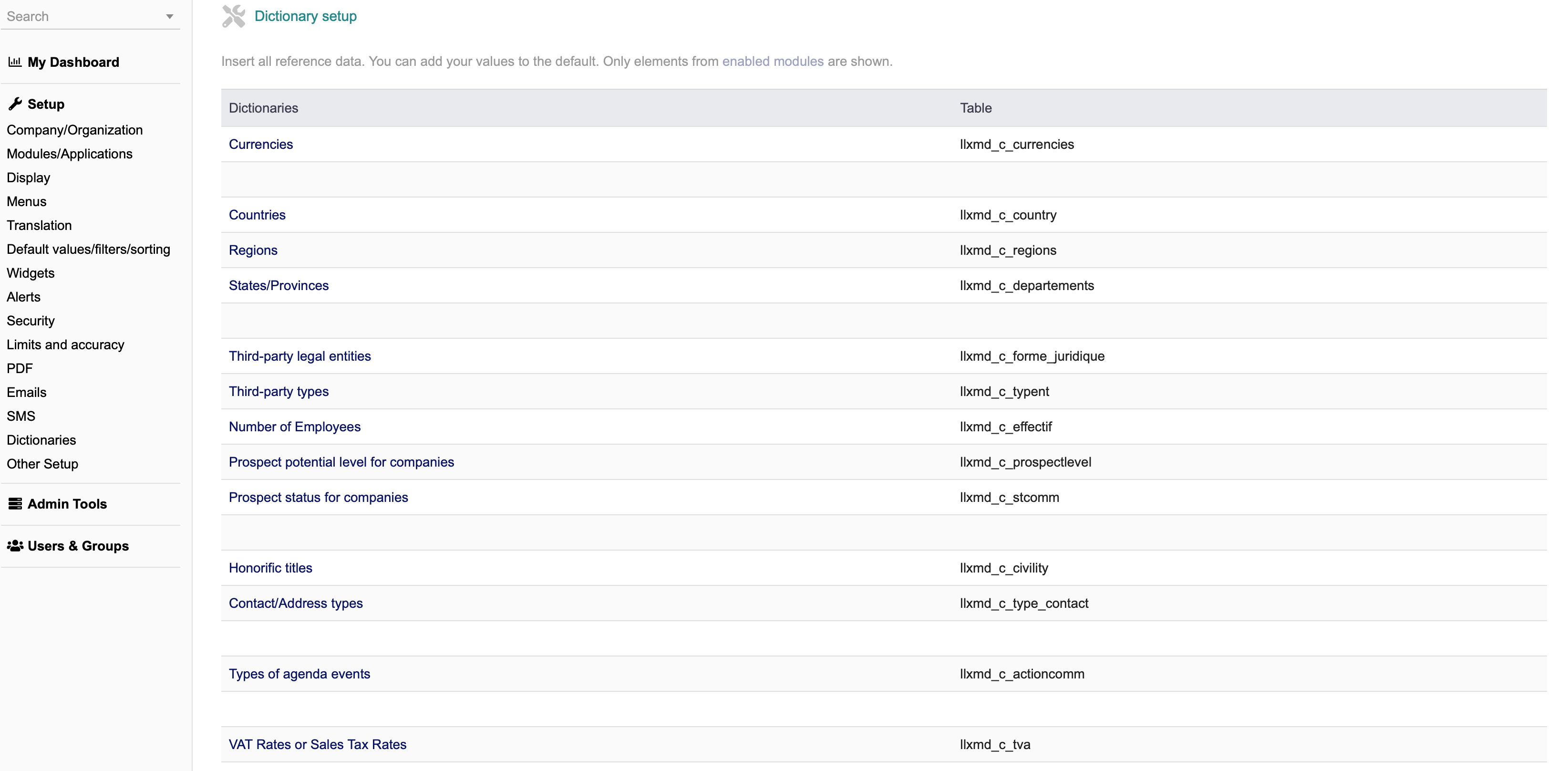Open Contact/Address types dictionary
The width and height of the screenshot is (1568, 771).
click(x=296, y=603)
